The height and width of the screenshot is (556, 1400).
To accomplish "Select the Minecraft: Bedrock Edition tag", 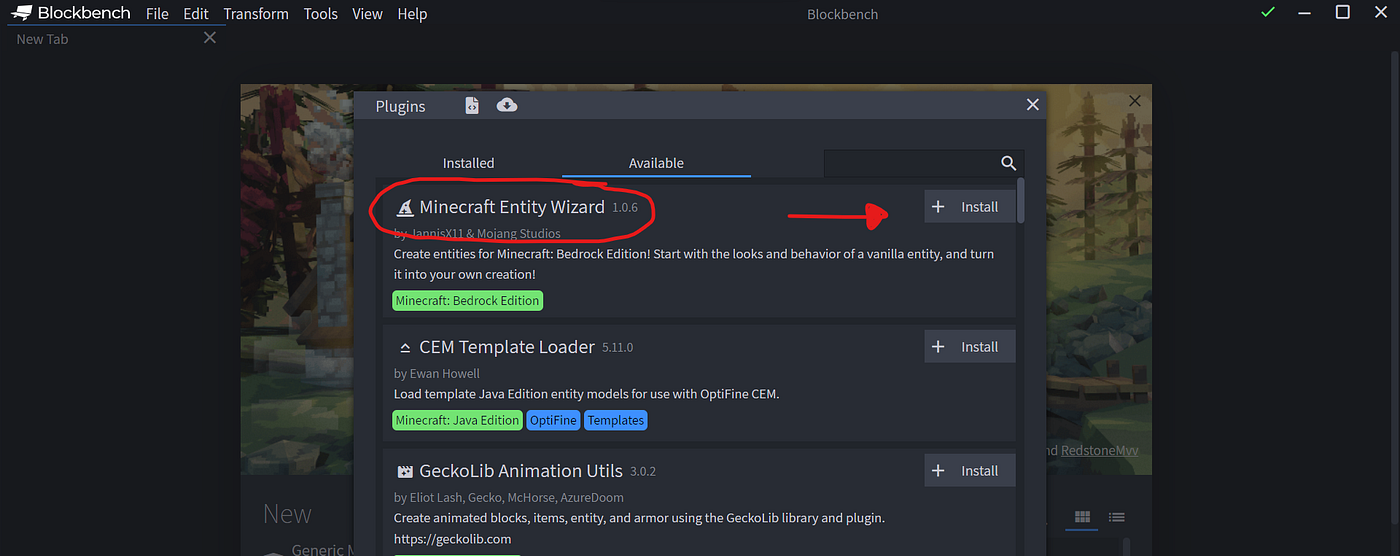I will pyautogui.click(x=467, y=300).
